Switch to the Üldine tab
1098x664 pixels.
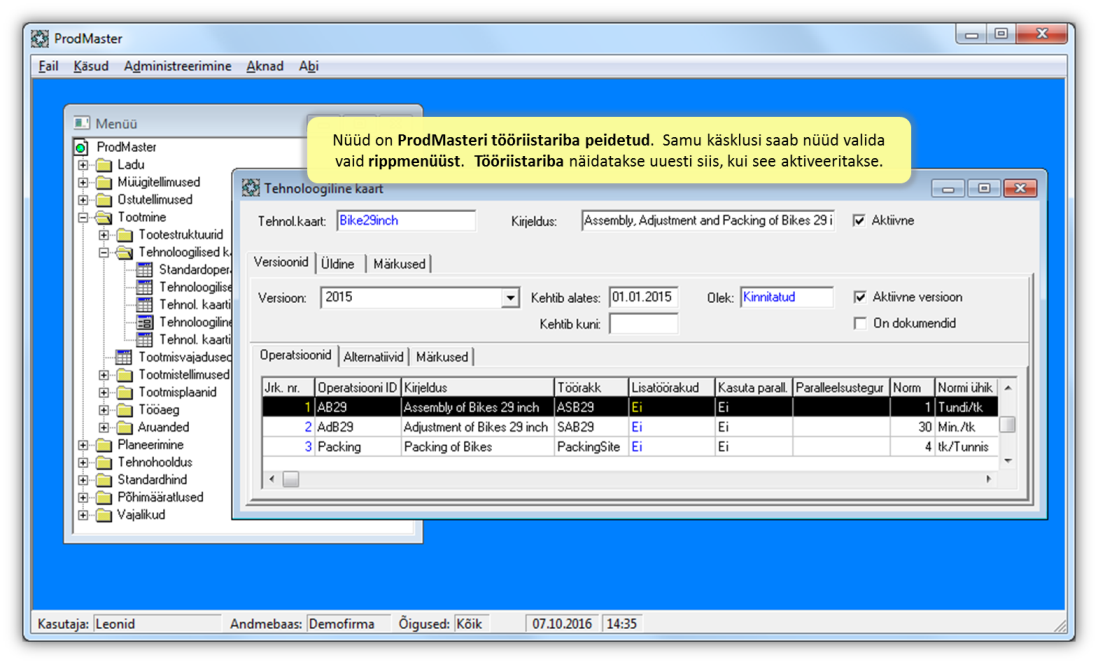point(338,264)
